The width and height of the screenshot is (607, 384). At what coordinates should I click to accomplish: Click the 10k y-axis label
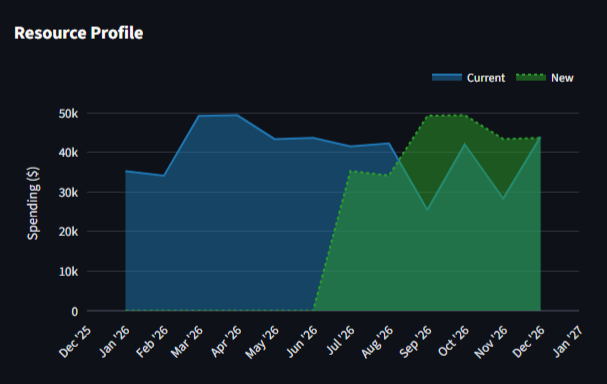click(68, 272)
